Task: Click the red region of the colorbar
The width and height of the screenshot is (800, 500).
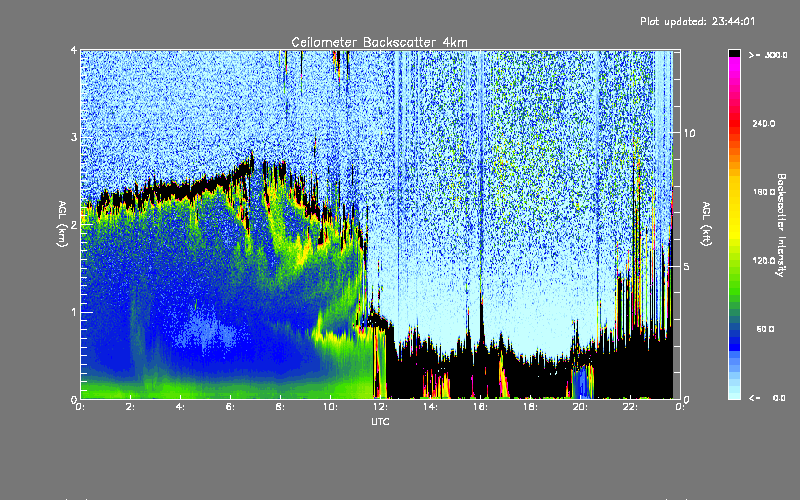Action: (734, 122)
